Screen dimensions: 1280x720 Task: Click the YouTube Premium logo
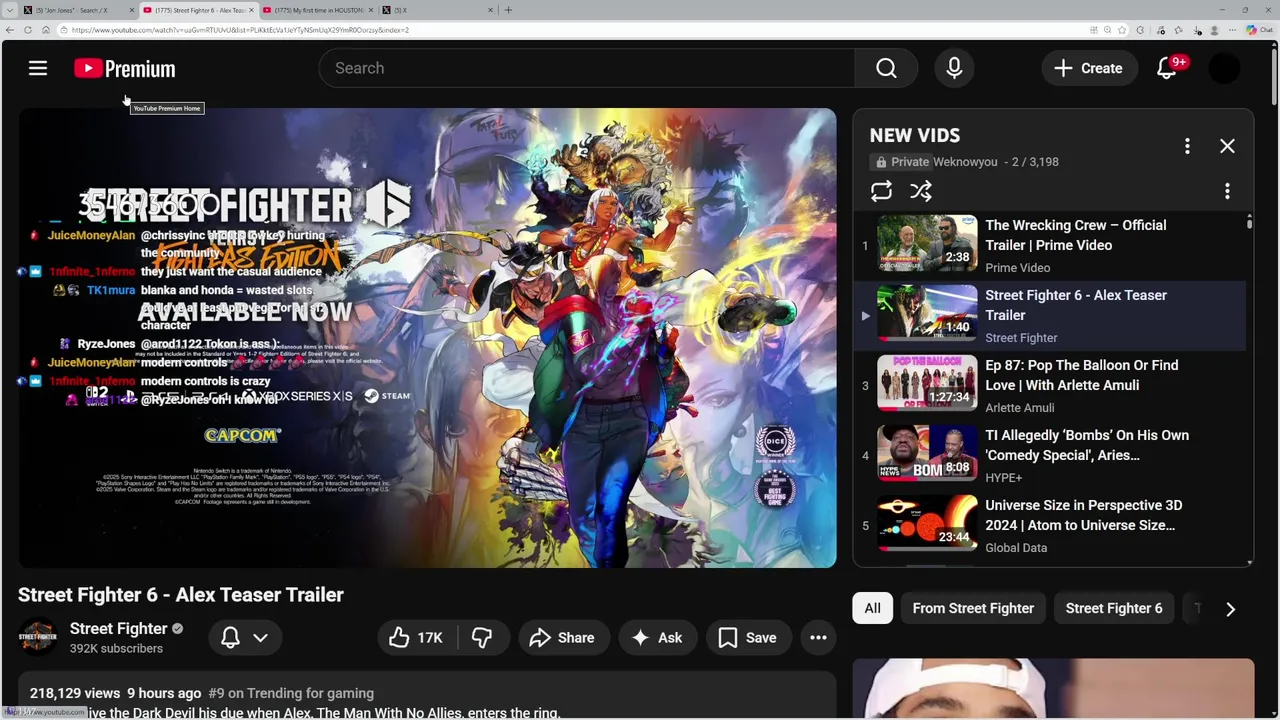(125, 68)
